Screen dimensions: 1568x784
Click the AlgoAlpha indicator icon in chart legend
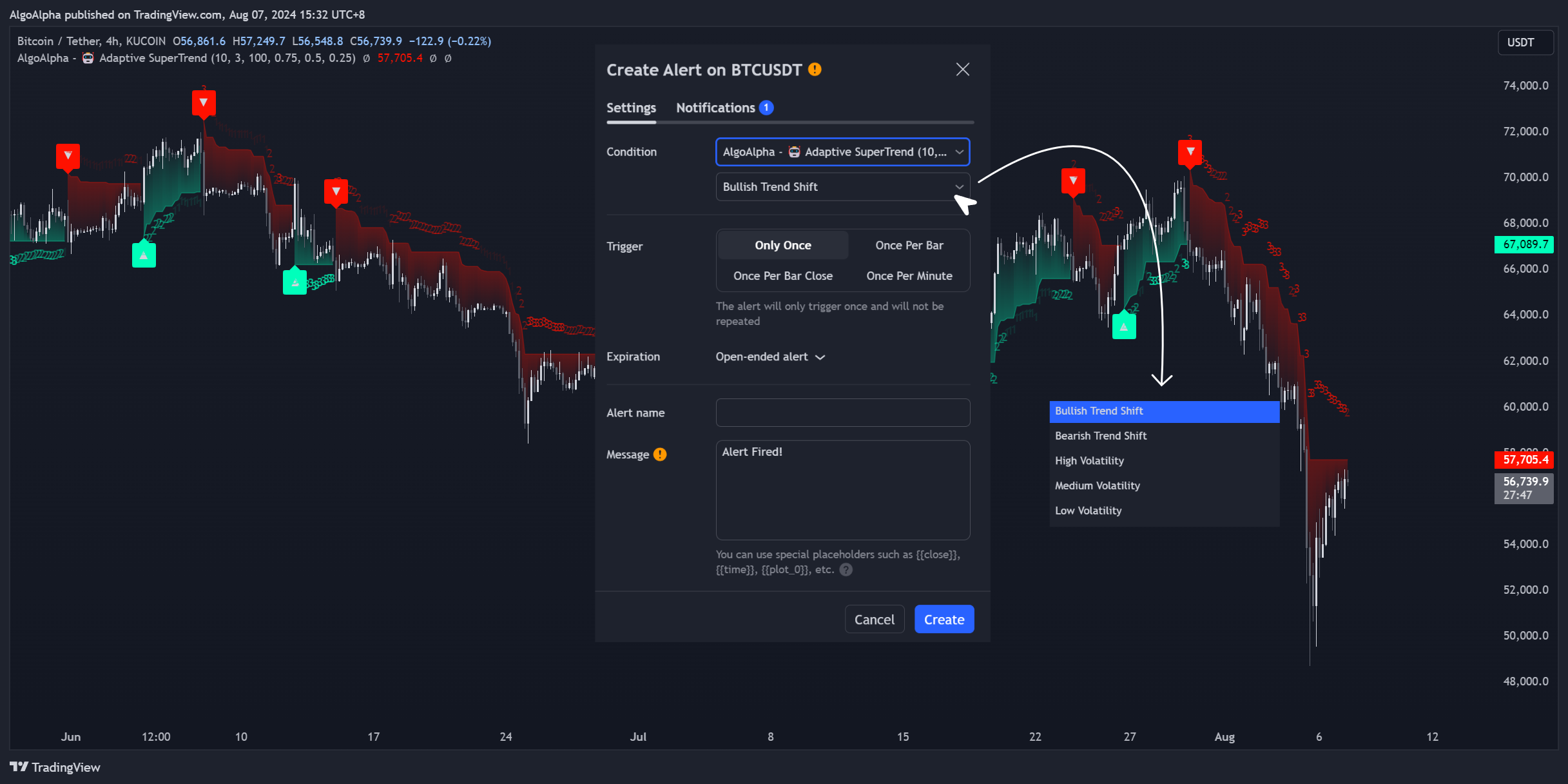click(88, 58)
